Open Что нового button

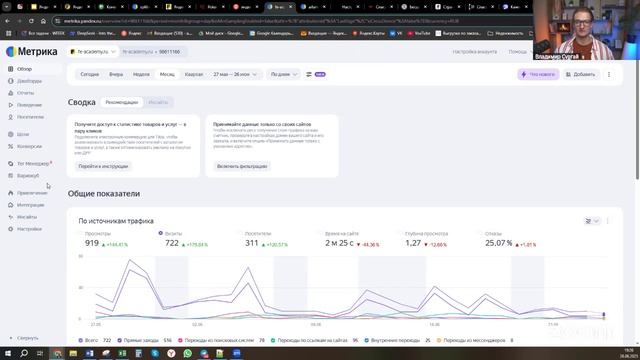click(x=538, y=74)
